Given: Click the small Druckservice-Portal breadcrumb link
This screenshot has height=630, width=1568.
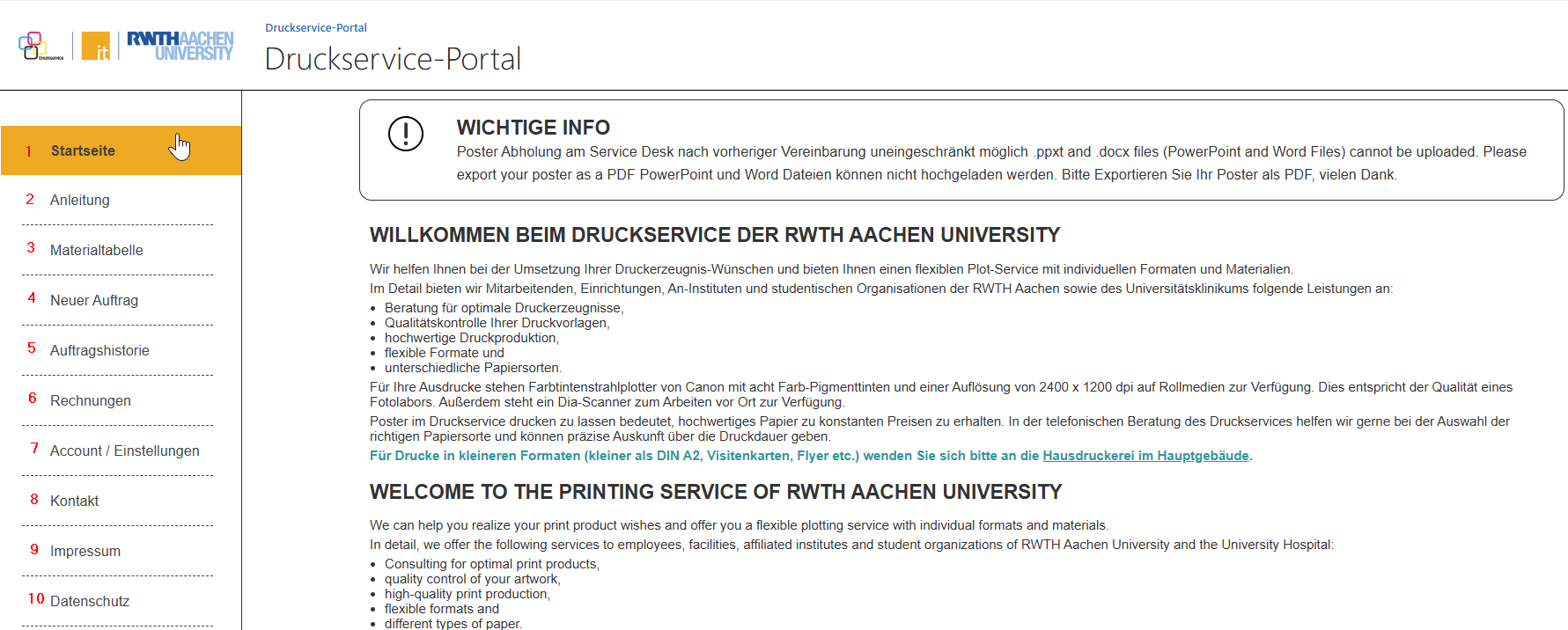Looking at the screenshot, I should coord(316,28).
